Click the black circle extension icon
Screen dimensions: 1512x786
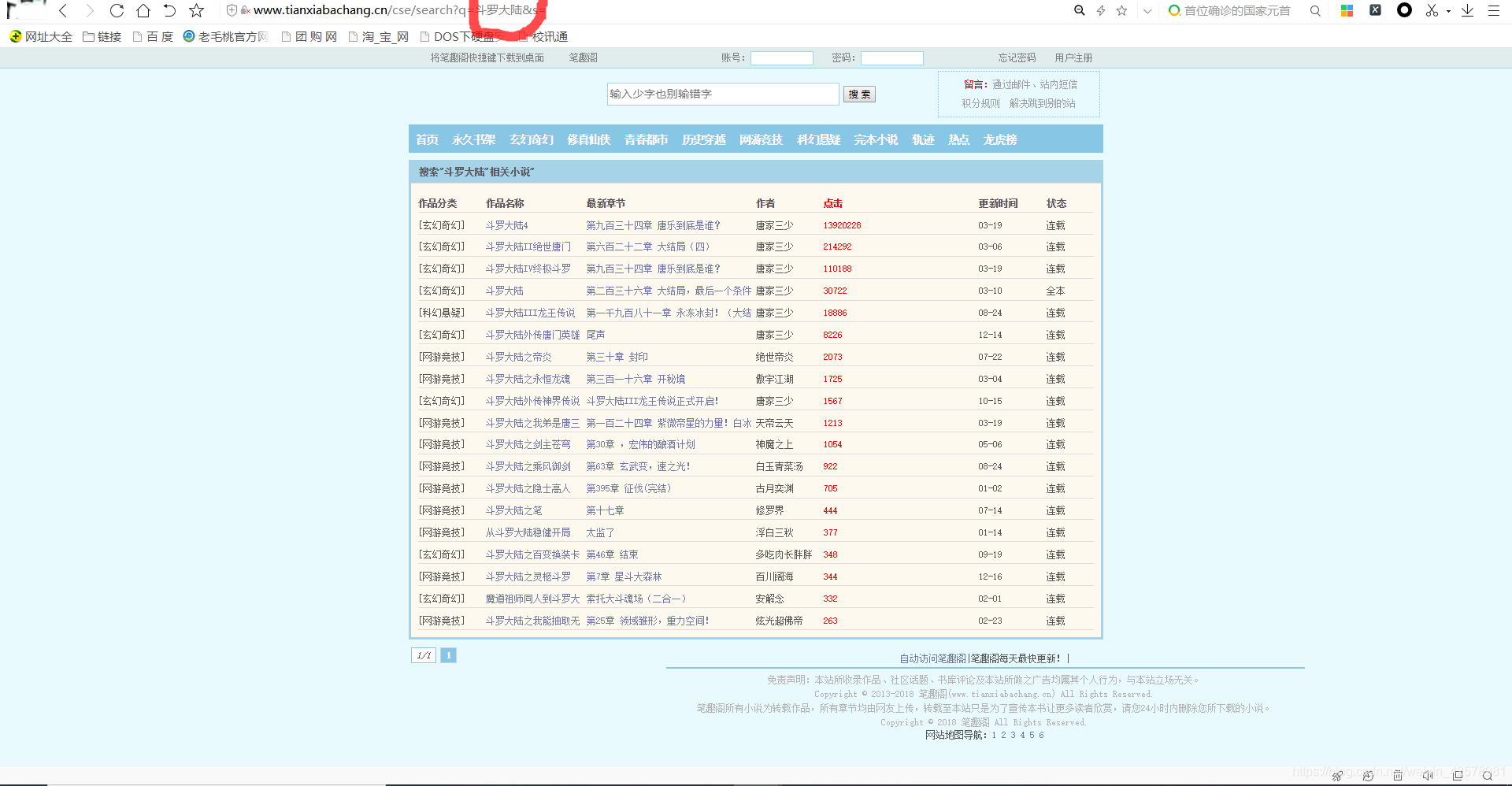tap(1404, 10)
